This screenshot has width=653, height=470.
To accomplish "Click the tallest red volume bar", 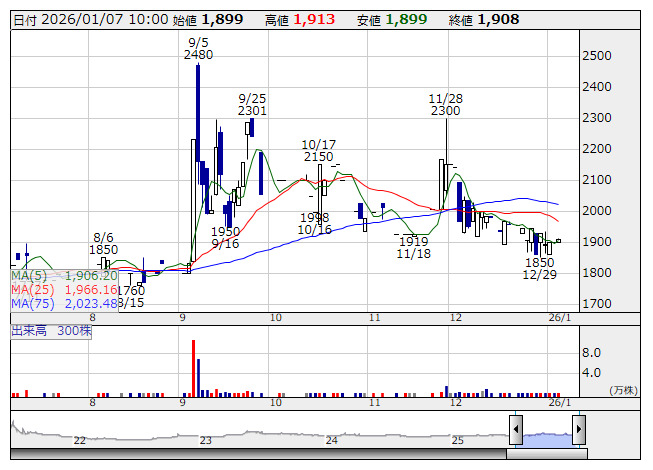I will click(192, 368).
